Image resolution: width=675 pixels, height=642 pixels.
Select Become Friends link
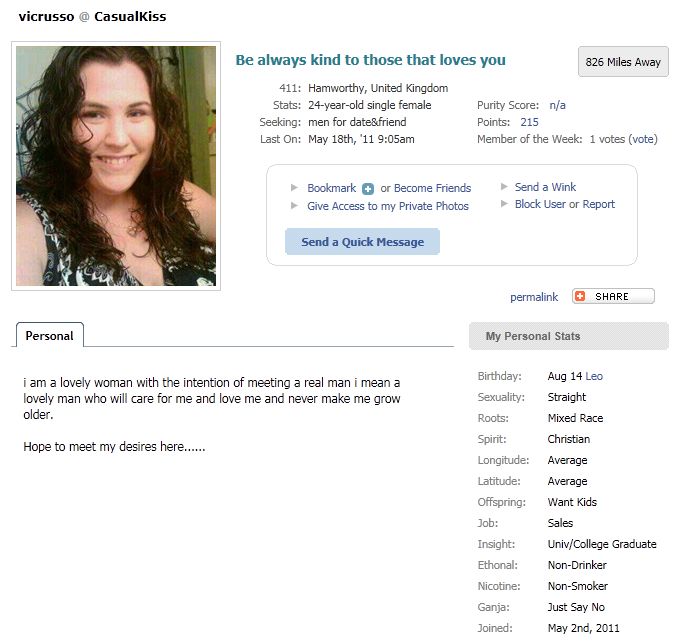click(x=432, y=188)
